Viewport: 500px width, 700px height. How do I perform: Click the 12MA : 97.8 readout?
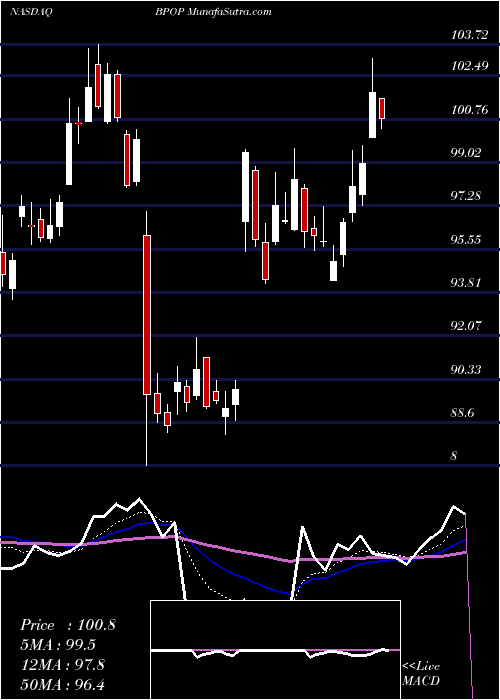pyautogui.click(x=62, y=664)
